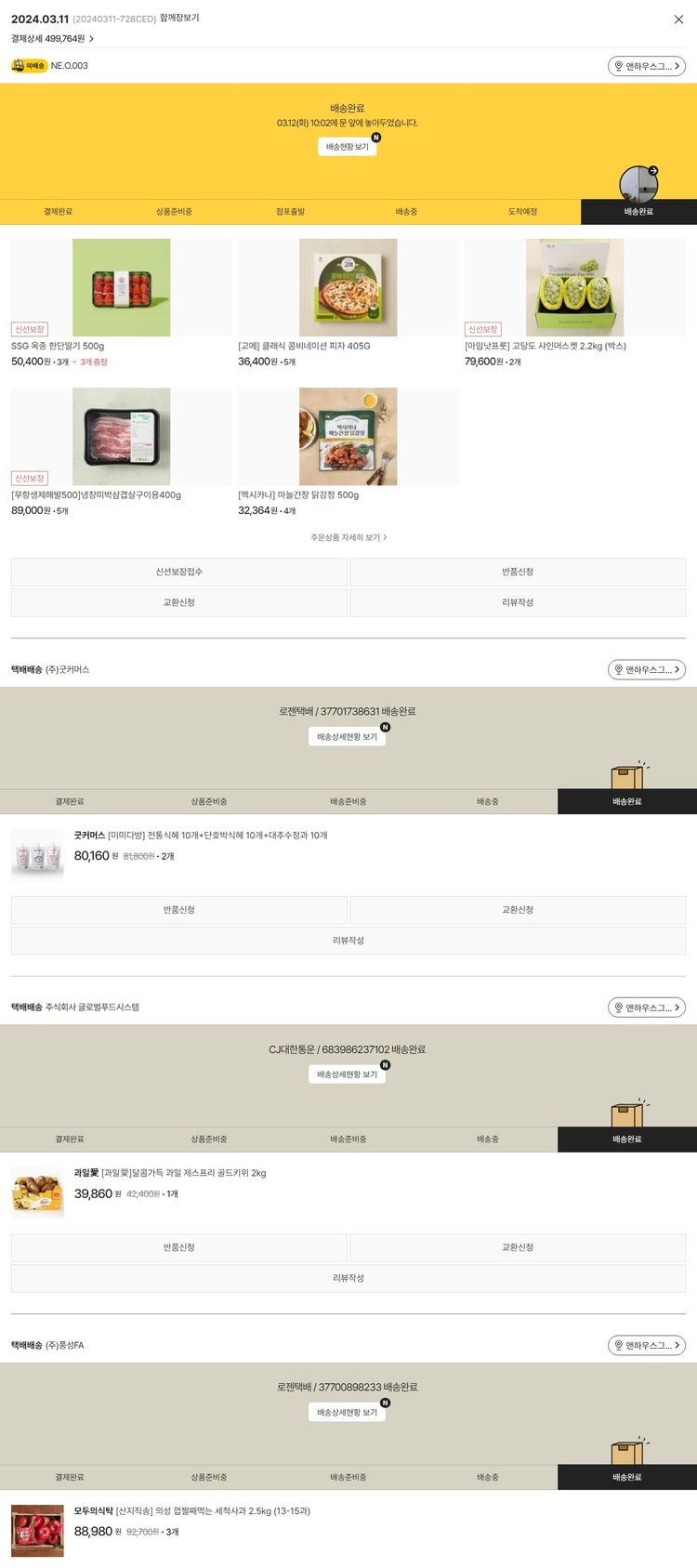
Task: Click the 굿커머스 delivery box icon
Action: tap(628, 775)
